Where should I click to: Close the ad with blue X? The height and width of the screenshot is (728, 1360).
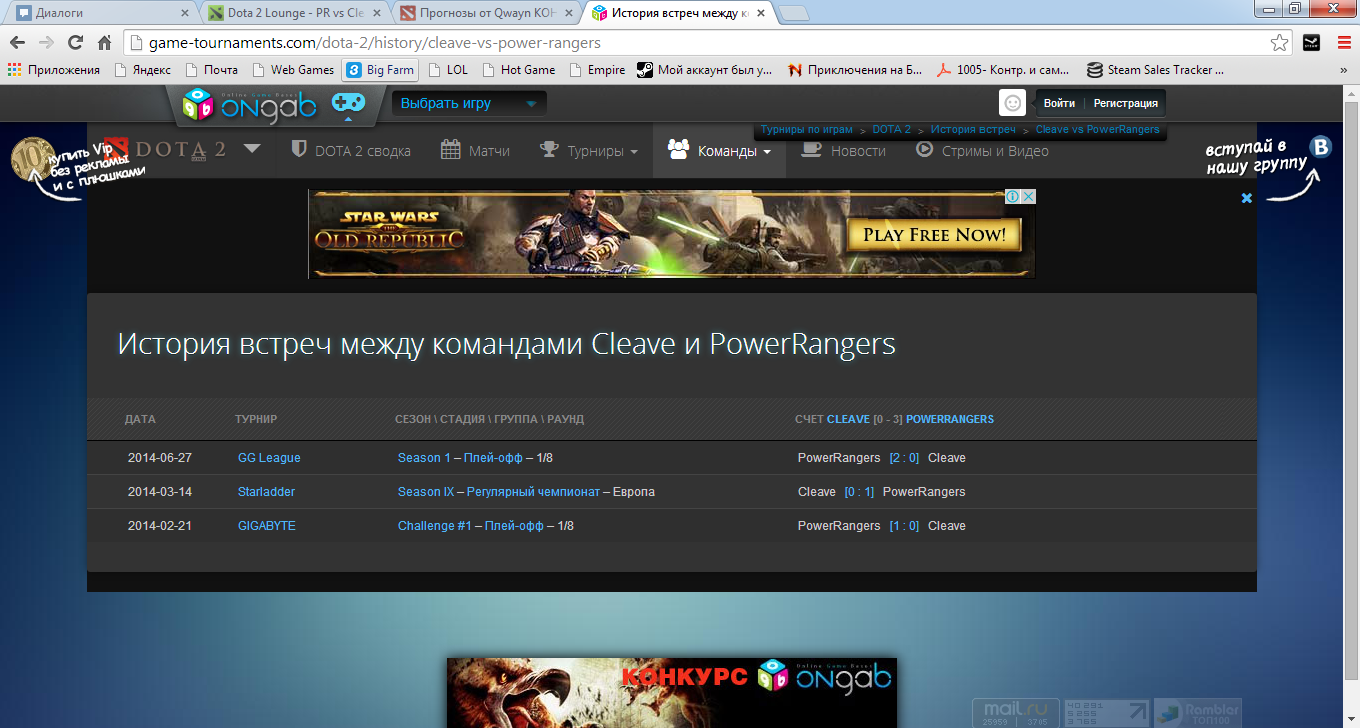(x=1246, y=198)
